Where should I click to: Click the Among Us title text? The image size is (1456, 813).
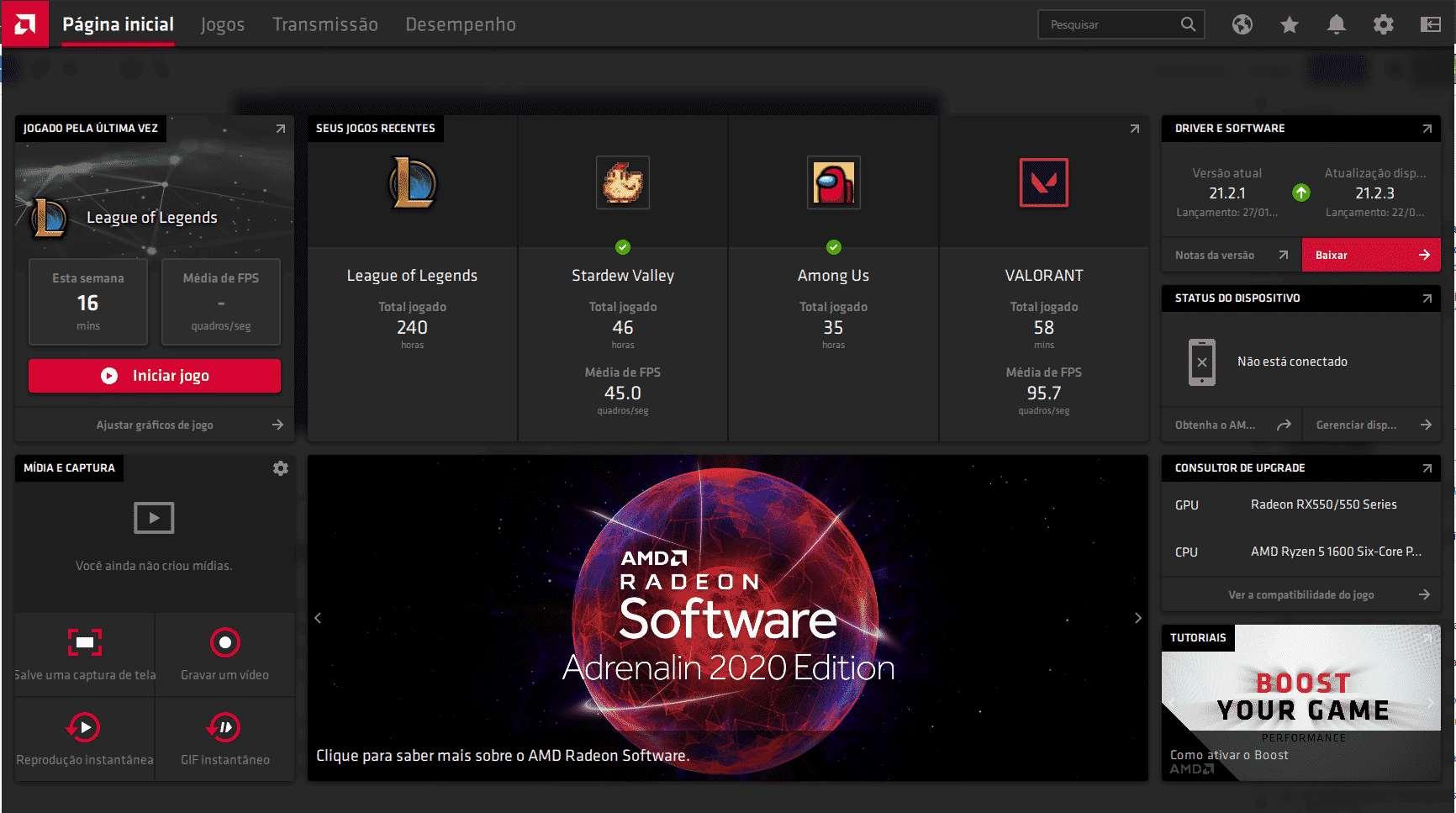pyautogui.click(x=833, y=276)
